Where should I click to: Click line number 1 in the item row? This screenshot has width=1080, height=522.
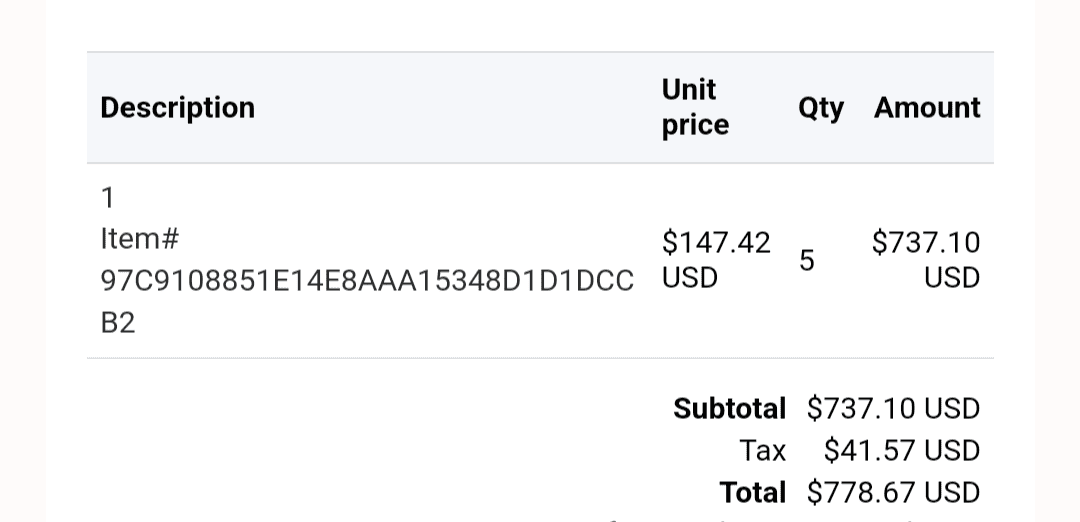(x=108, y=198)
